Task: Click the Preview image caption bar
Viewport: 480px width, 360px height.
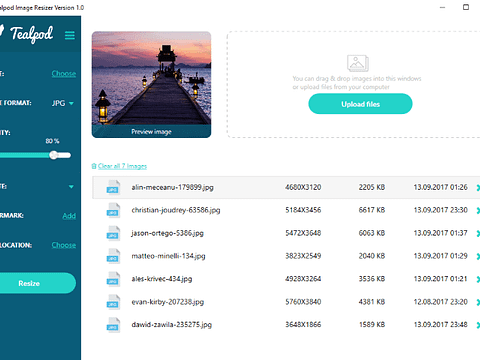Action: [151, 131]
